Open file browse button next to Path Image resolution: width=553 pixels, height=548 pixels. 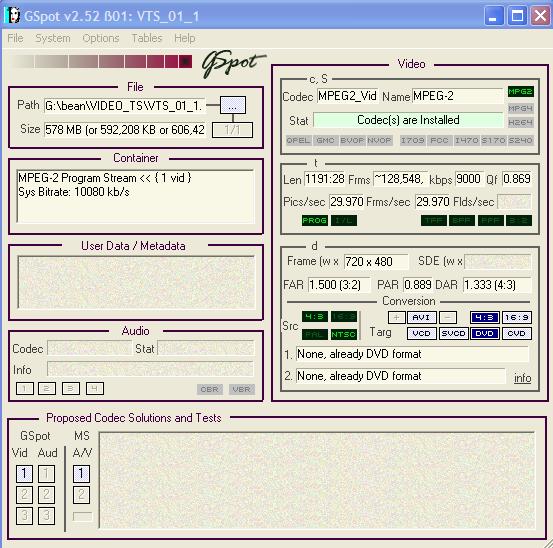(x=233, y=105)
